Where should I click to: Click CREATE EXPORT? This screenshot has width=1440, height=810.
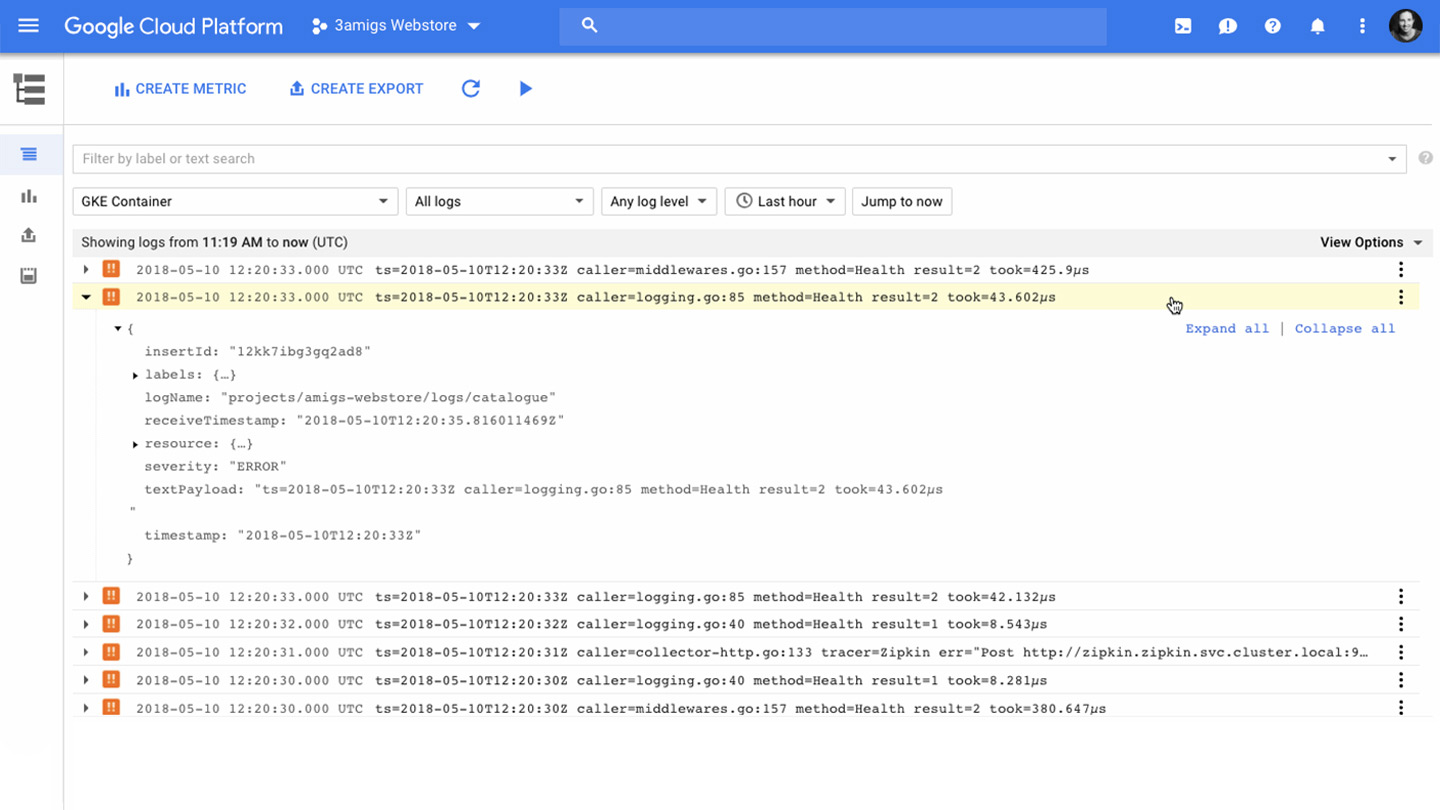point(356,89)
